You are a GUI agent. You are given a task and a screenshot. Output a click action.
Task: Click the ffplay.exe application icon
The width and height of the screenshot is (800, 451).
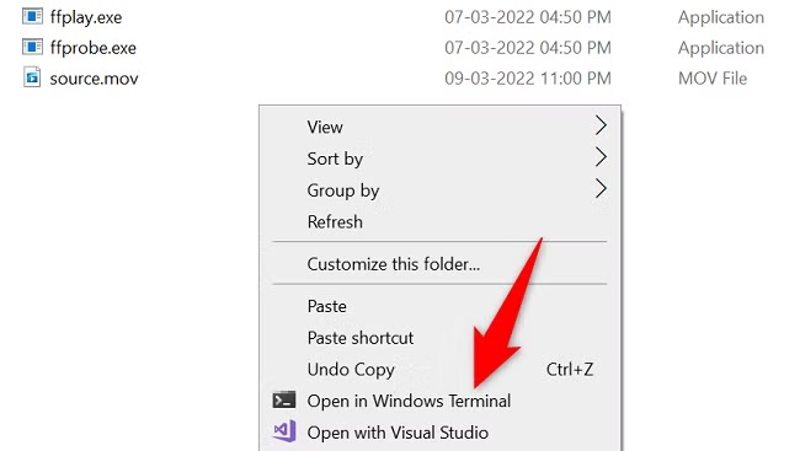(x=33, y=17)
